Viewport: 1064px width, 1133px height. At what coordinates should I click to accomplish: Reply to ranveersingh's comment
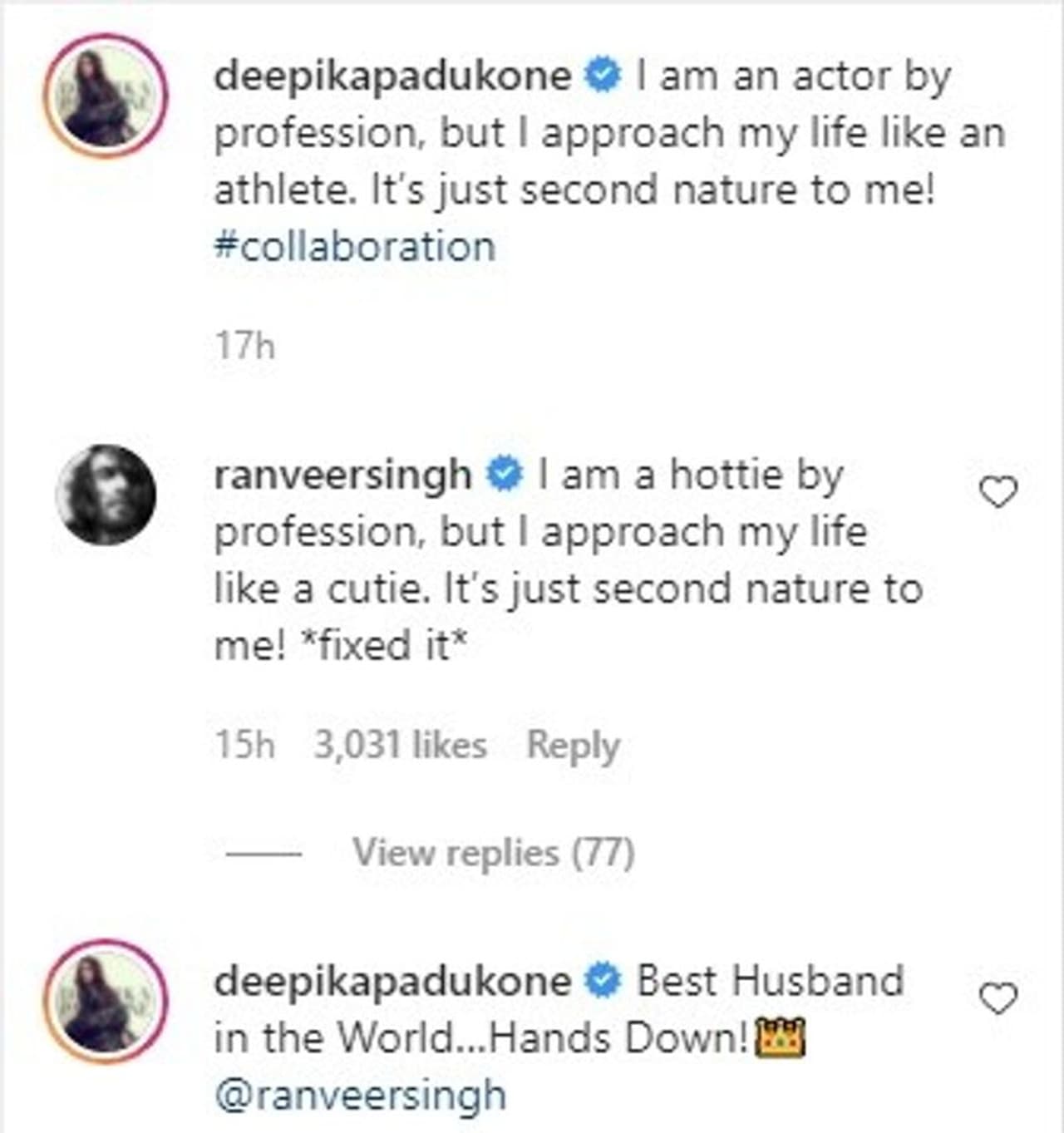coord(574,745)
